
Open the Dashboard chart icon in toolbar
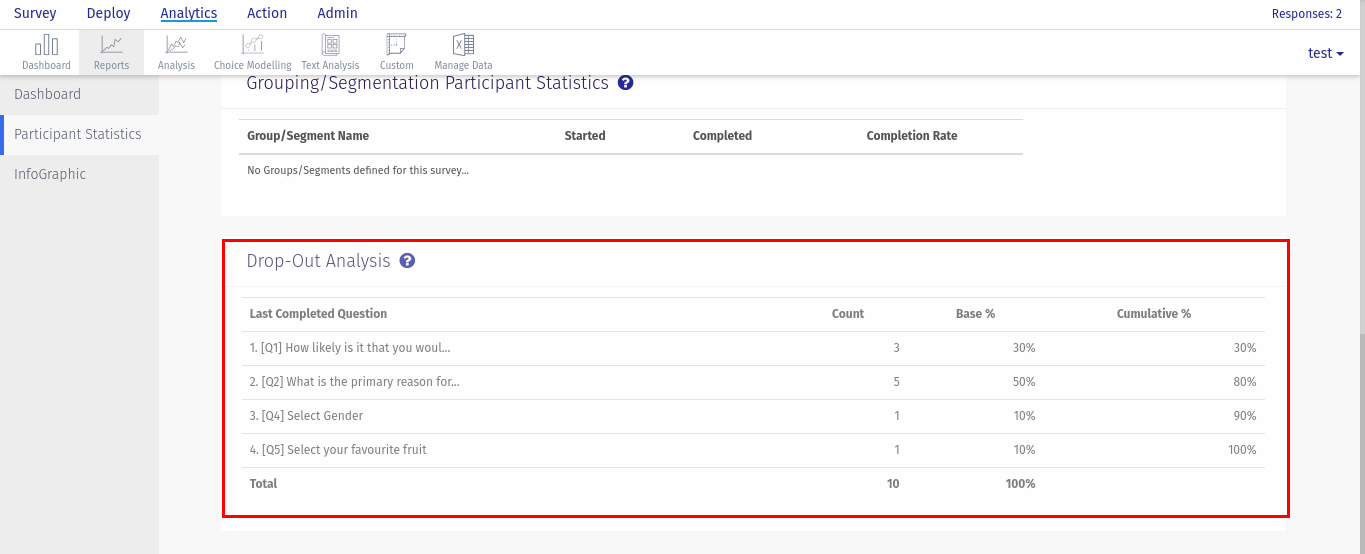[46, 52]
